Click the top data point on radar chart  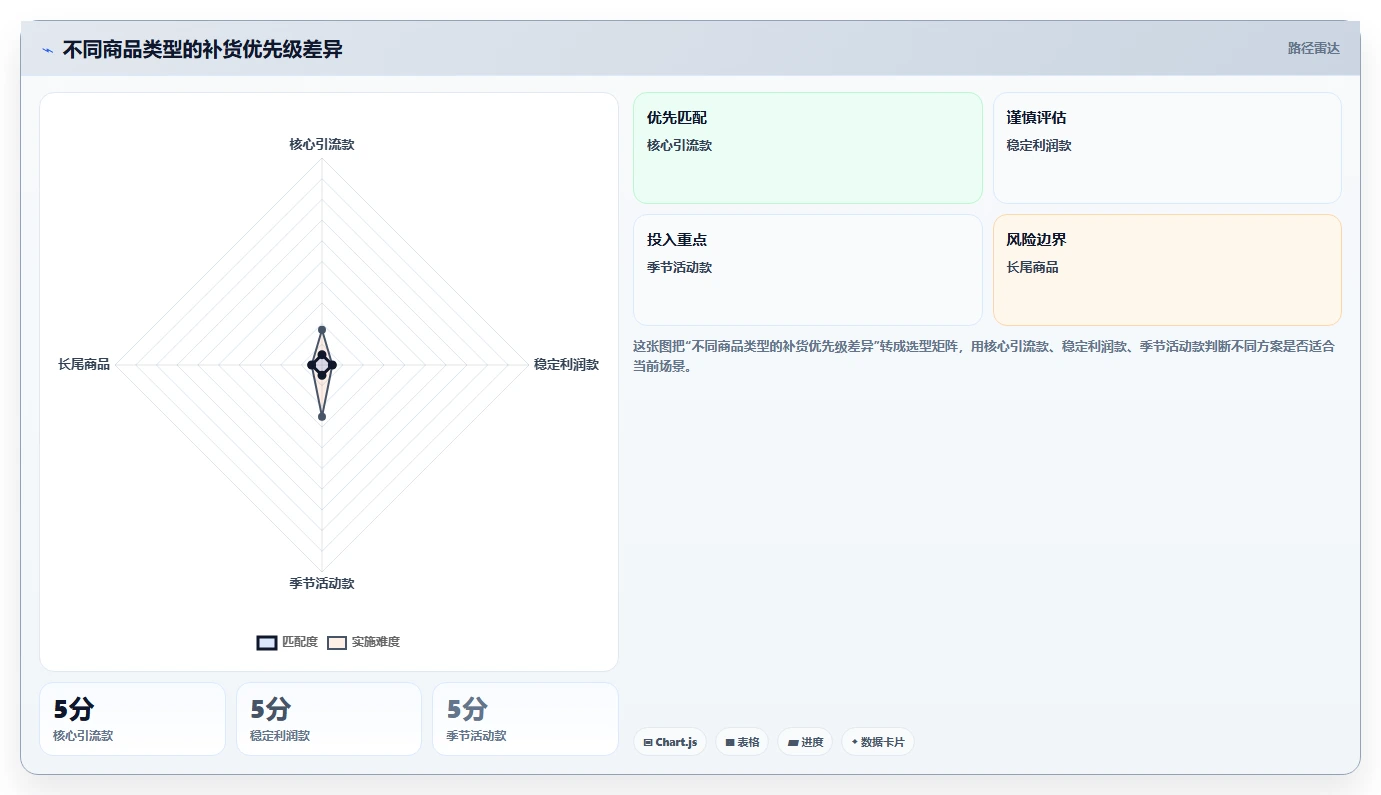click(322, 329)
